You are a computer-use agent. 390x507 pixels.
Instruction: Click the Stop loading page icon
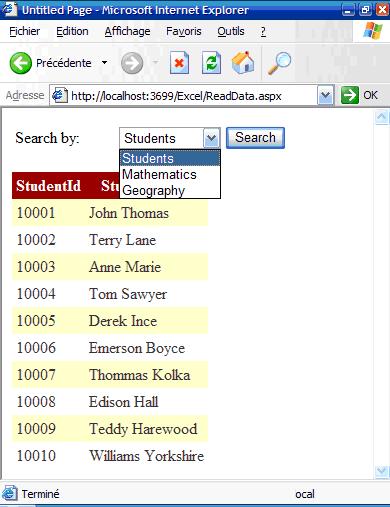[179, 63]
